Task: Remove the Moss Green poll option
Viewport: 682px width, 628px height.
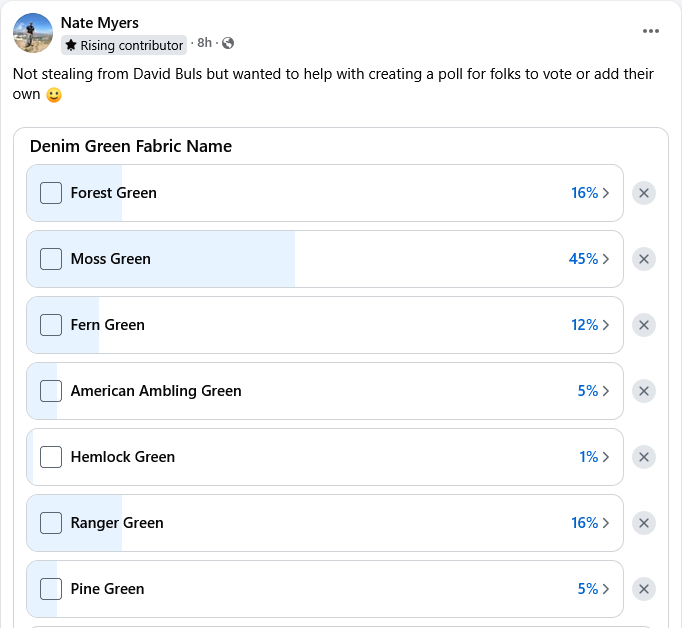Action: click(x=644, y=259)
